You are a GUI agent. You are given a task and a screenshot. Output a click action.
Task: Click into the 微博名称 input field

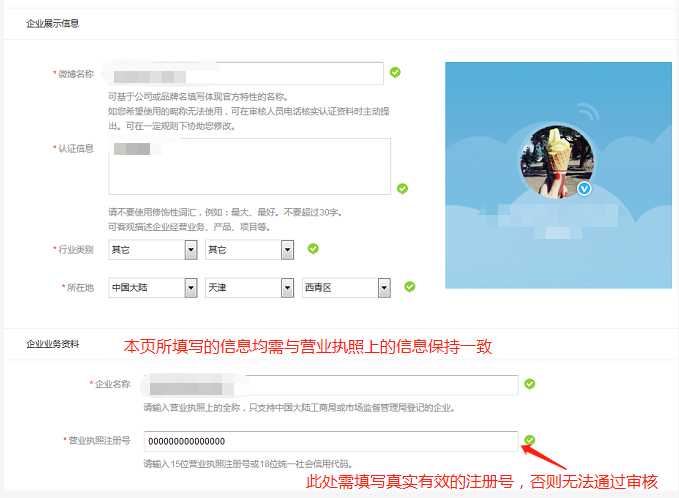[246, 74]
